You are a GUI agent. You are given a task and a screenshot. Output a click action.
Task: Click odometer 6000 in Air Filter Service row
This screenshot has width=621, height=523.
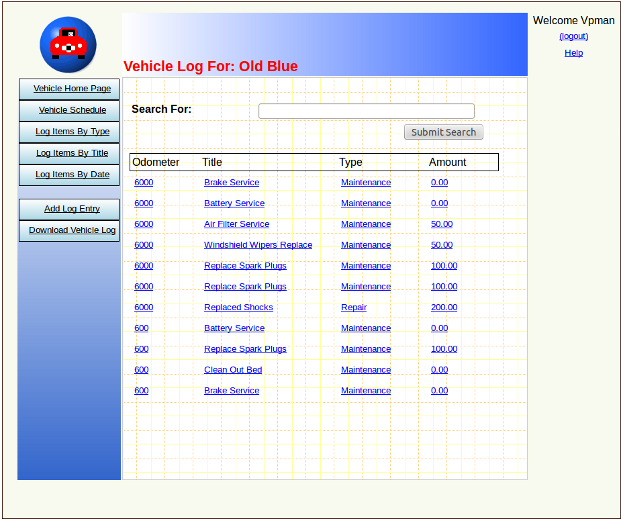[x=143, y=224]
